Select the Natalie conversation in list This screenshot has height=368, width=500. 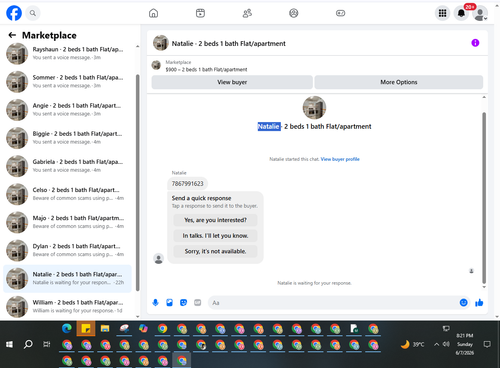click(67, 278)
